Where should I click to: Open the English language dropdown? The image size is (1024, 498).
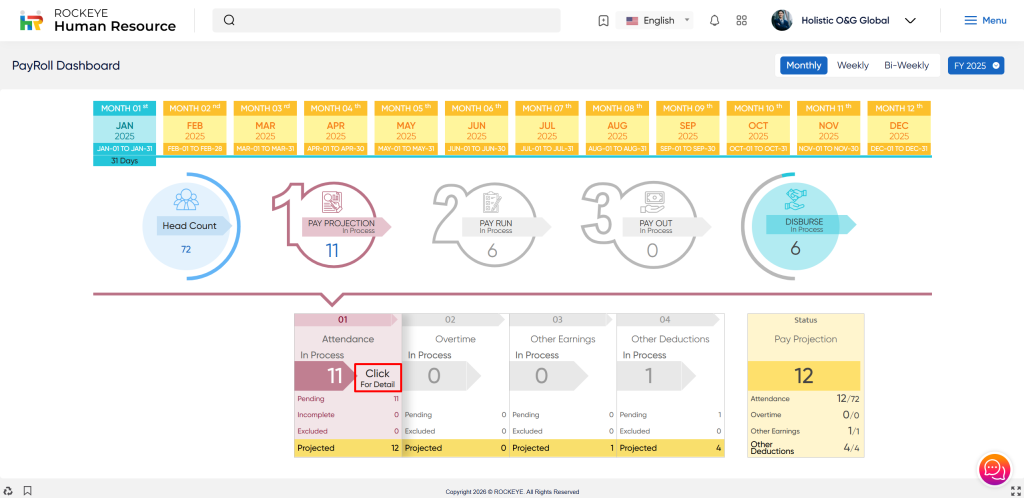(x=657, y=20)
